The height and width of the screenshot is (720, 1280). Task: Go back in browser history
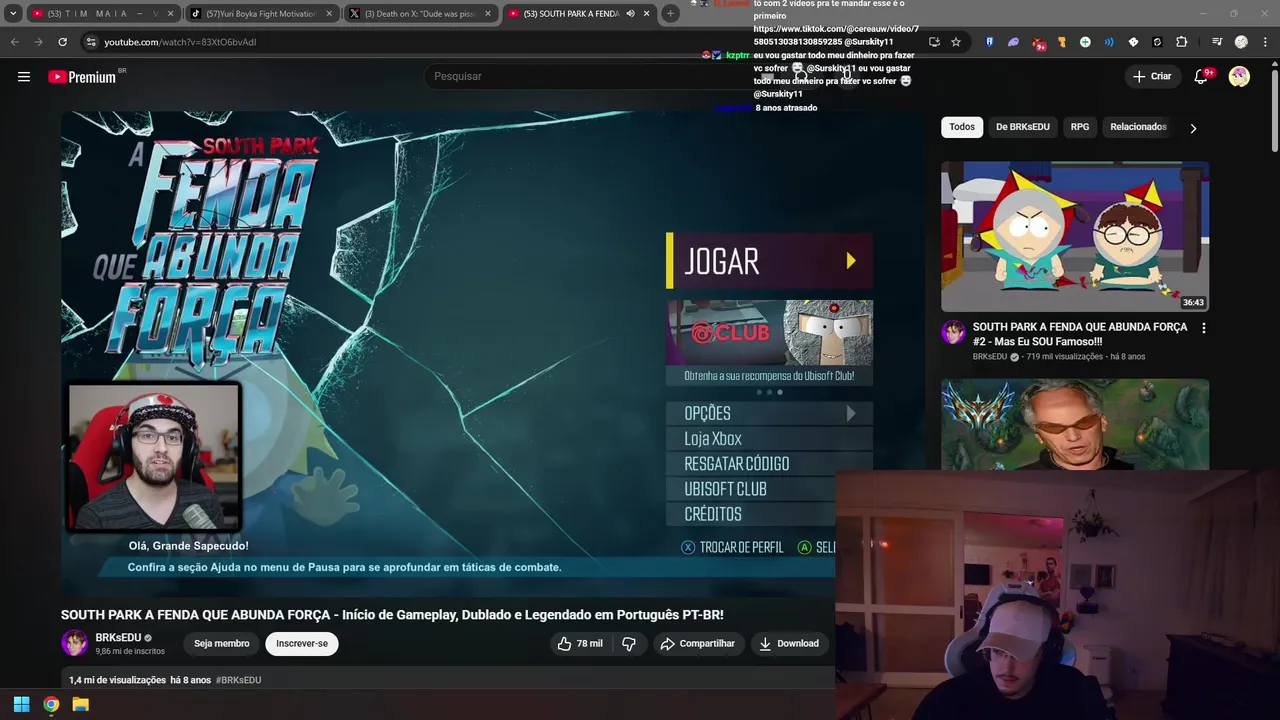14,42
